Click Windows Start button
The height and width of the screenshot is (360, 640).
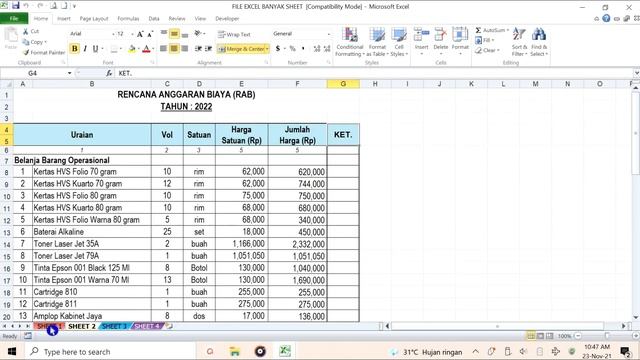12,351
